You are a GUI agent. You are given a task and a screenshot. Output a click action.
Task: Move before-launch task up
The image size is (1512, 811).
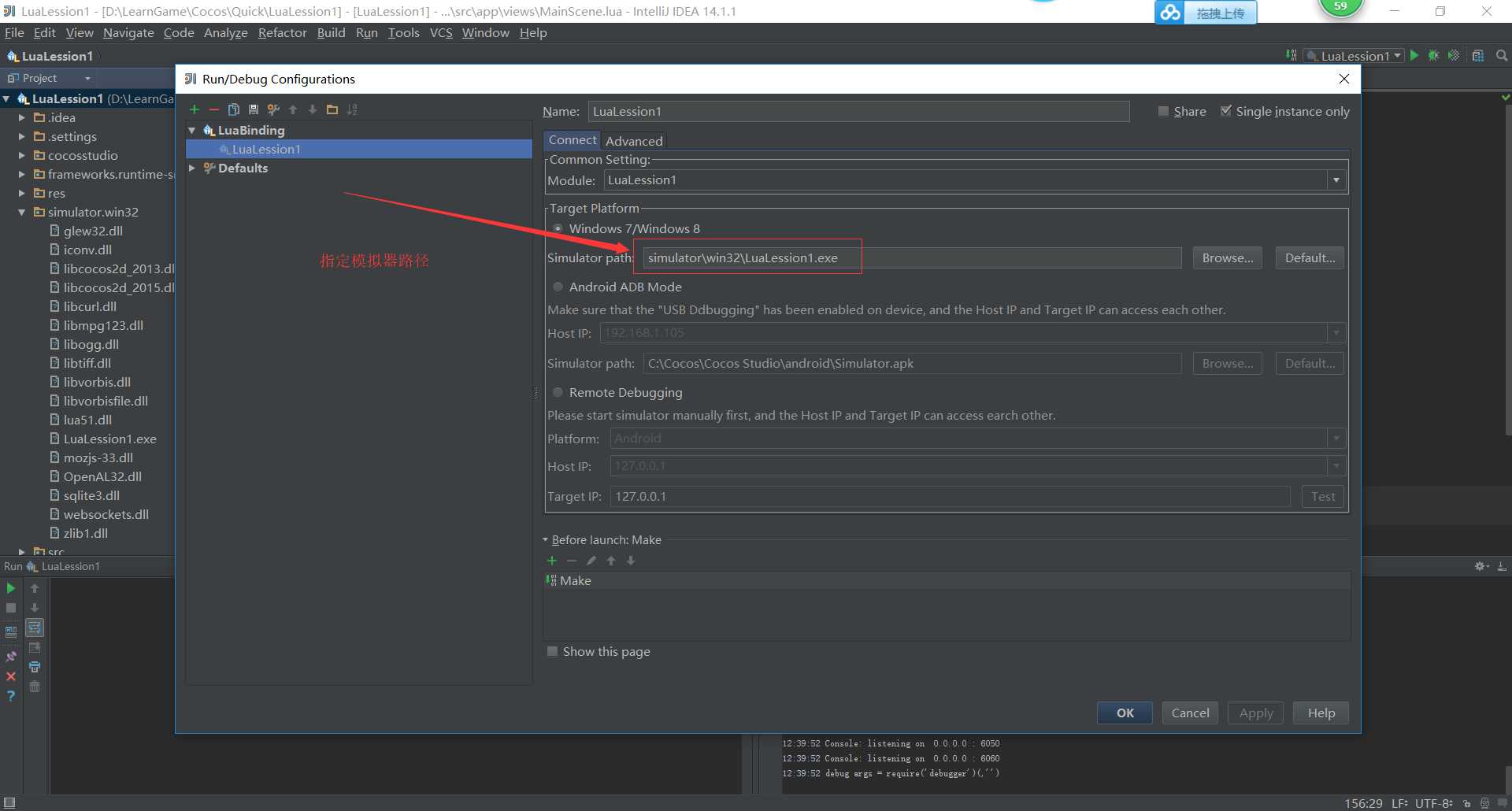pyautogui.click(x=611, y=561)
